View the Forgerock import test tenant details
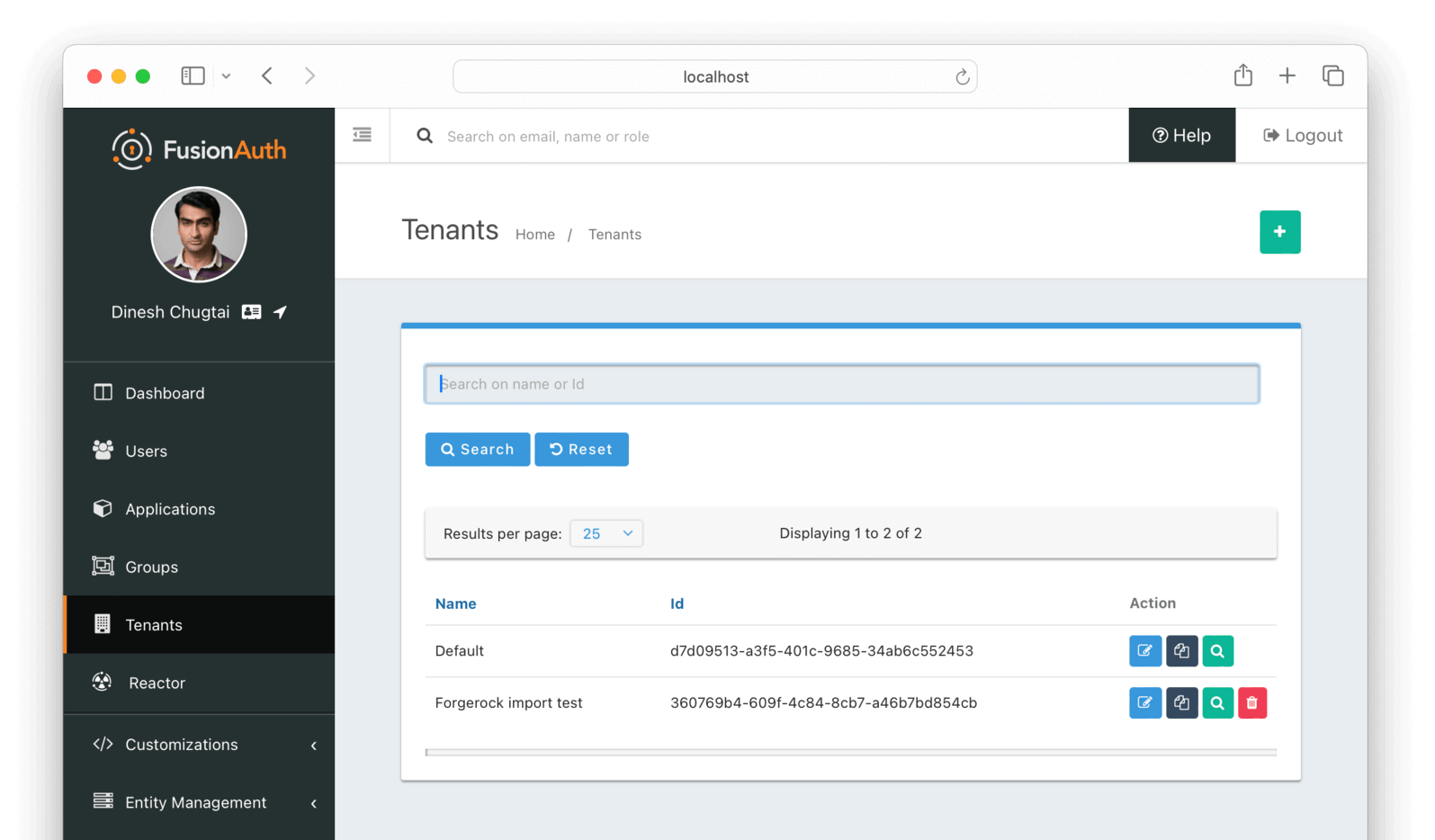 pyautogui.click(x=1217, y=703)
